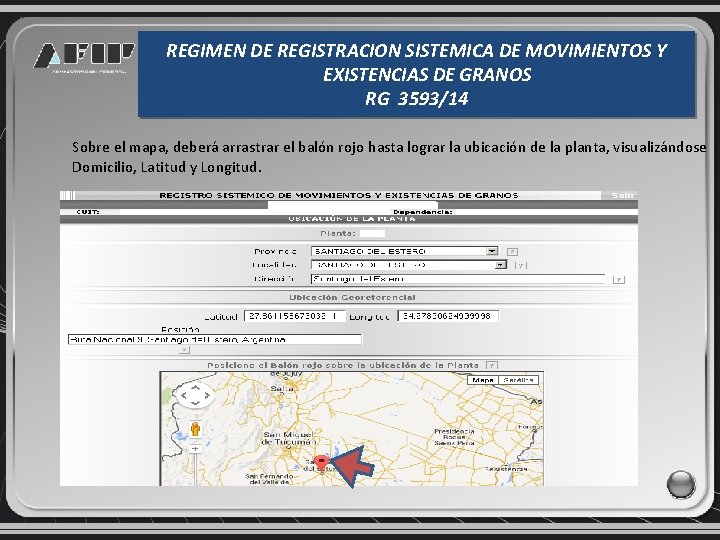Click the help icon beside Localidad
This screenshot has height=540, width=720.
pos(520,265)
